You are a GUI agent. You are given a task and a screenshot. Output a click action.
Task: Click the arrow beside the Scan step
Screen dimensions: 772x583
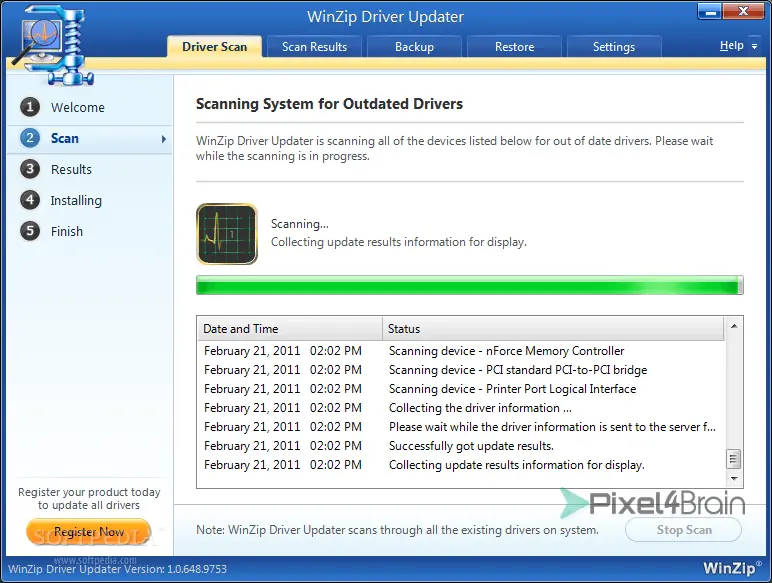coord(164,139)
